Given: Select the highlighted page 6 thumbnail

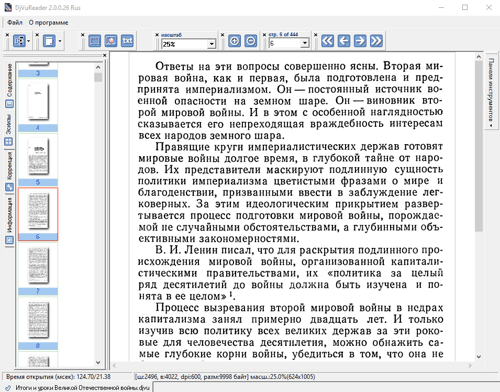Looking at the screenshot, I should pos(38,214).
